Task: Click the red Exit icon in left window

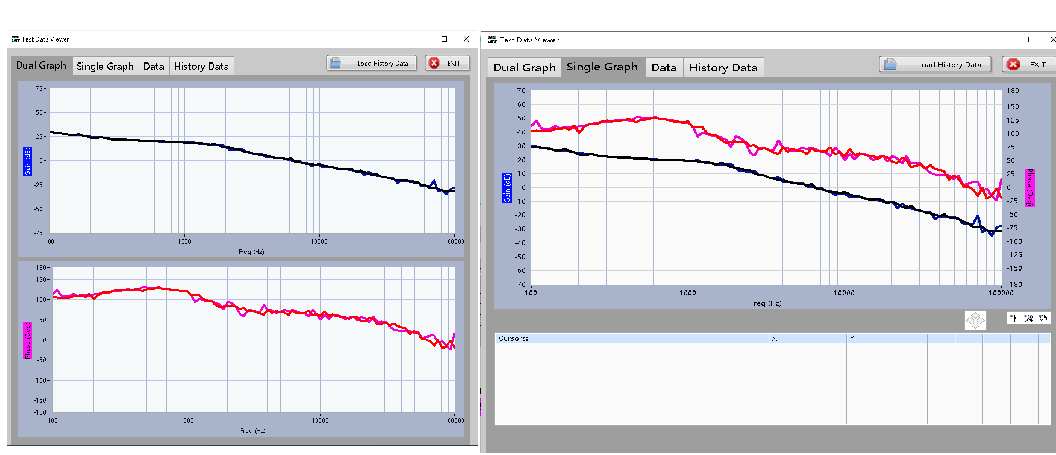Action: coord(434,63)
